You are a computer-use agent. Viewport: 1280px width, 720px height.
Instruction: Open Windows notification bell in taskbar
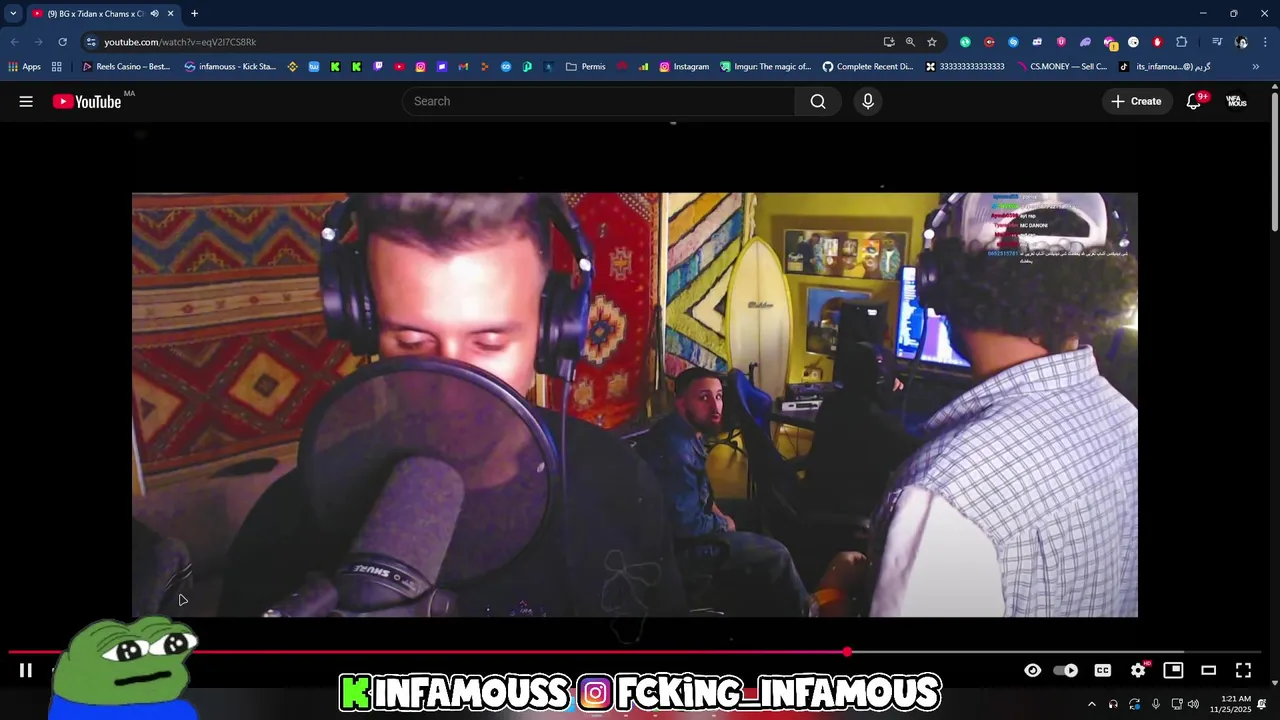(x=1262, y=704)
